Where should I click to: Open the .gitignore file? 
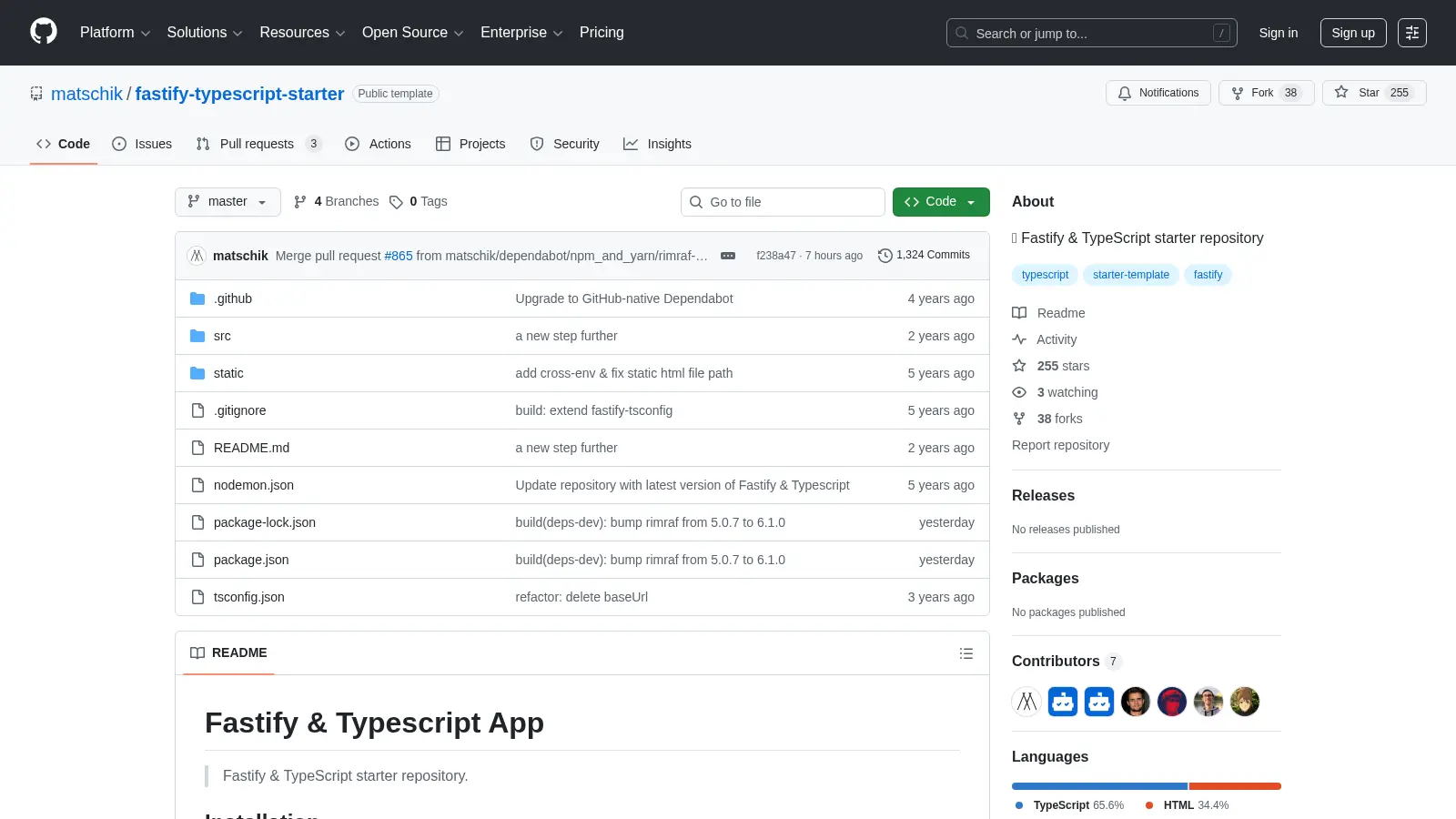(240, 410)
